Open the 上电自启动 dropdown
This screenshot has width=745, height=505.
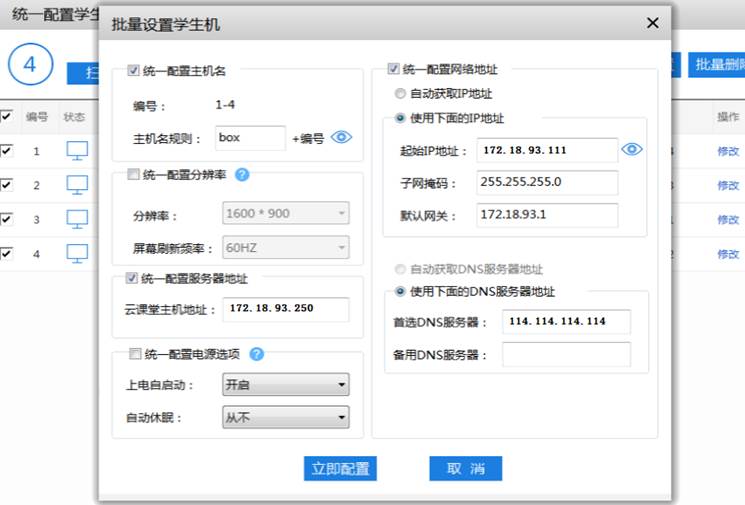tap(285, 385)
